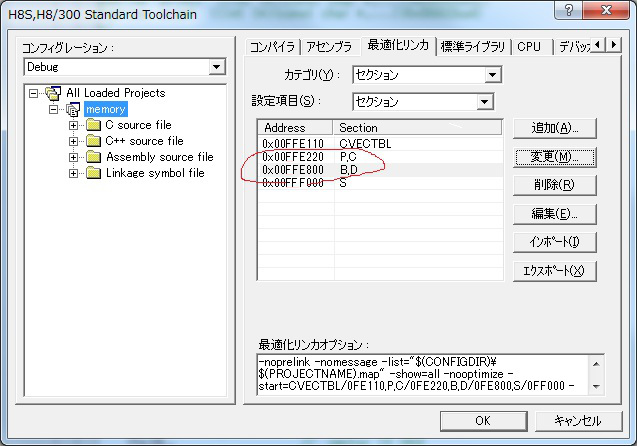Select the 最適化リンカ tab
Screen dimensions: 637x446
click(x=398, y=45)
